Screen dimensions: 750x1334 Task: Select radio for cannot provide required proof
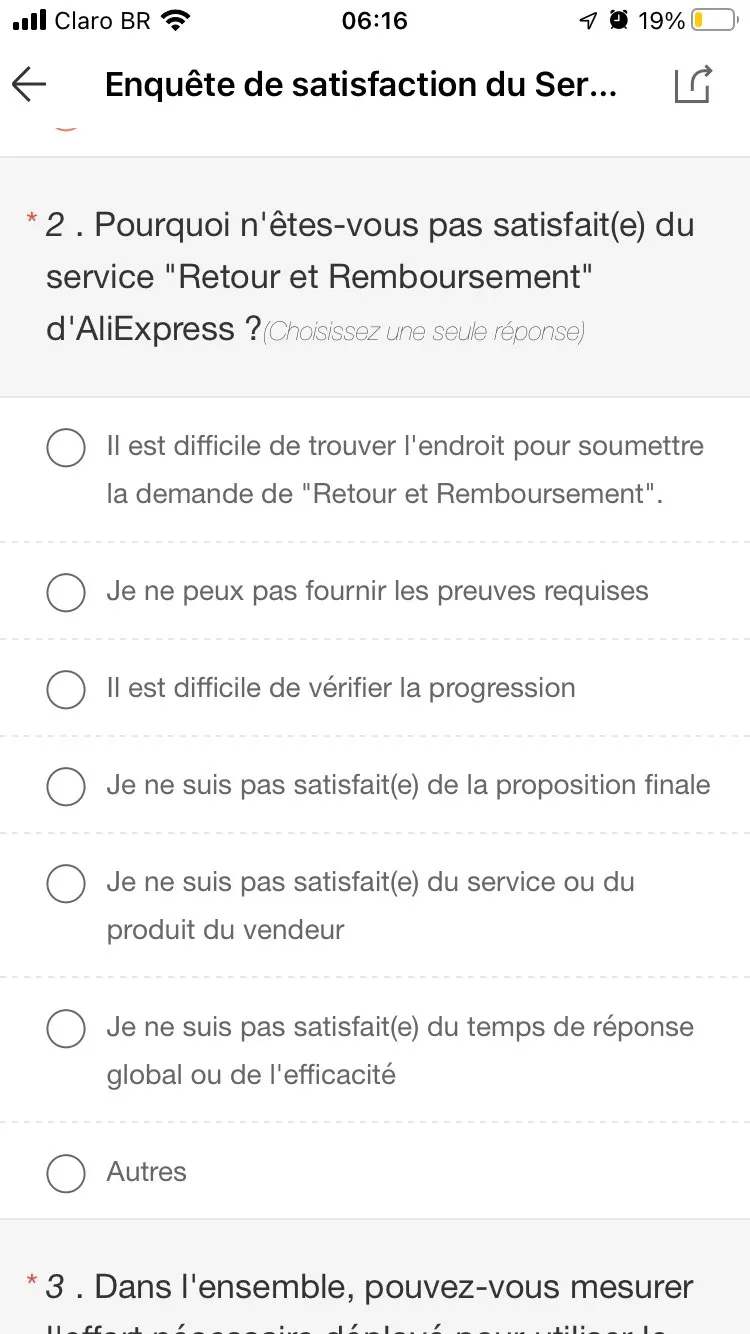coord(66,592)
